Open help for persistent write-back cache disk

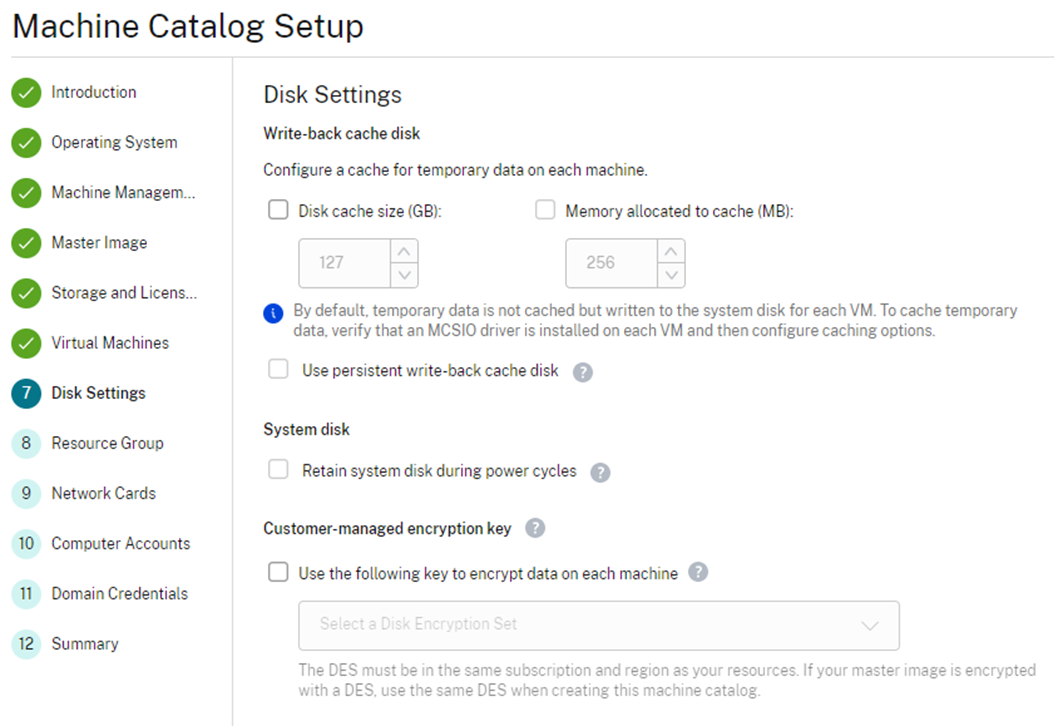(x=582, y=372)
